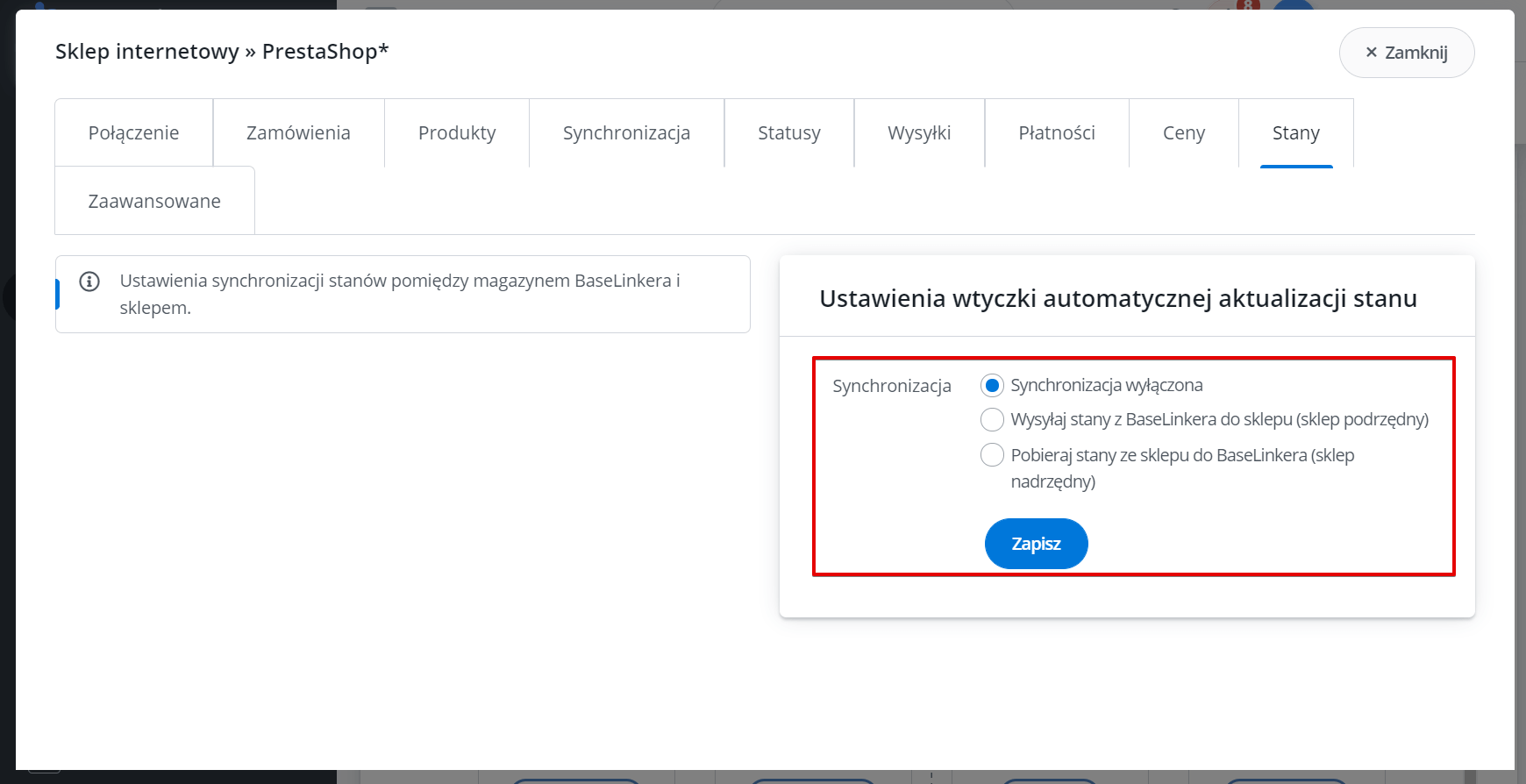Open the Produkty tab

(457, 132)
